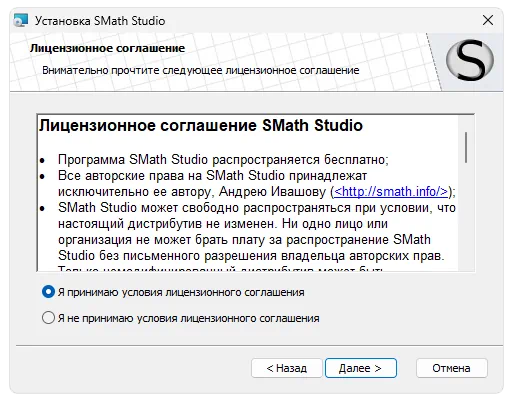Click the line 'Studio без письменного разрешения владельца'
Screen dimensions: 512x400
pyautogui.click(x=203, y=256)
